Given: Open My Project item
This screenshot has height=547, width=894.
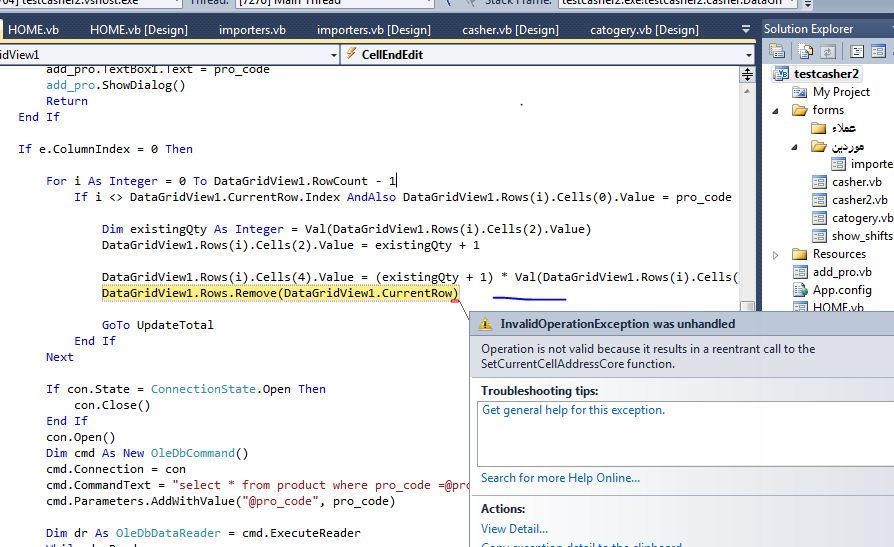Looking at the screenshot, I should point(840,92).
